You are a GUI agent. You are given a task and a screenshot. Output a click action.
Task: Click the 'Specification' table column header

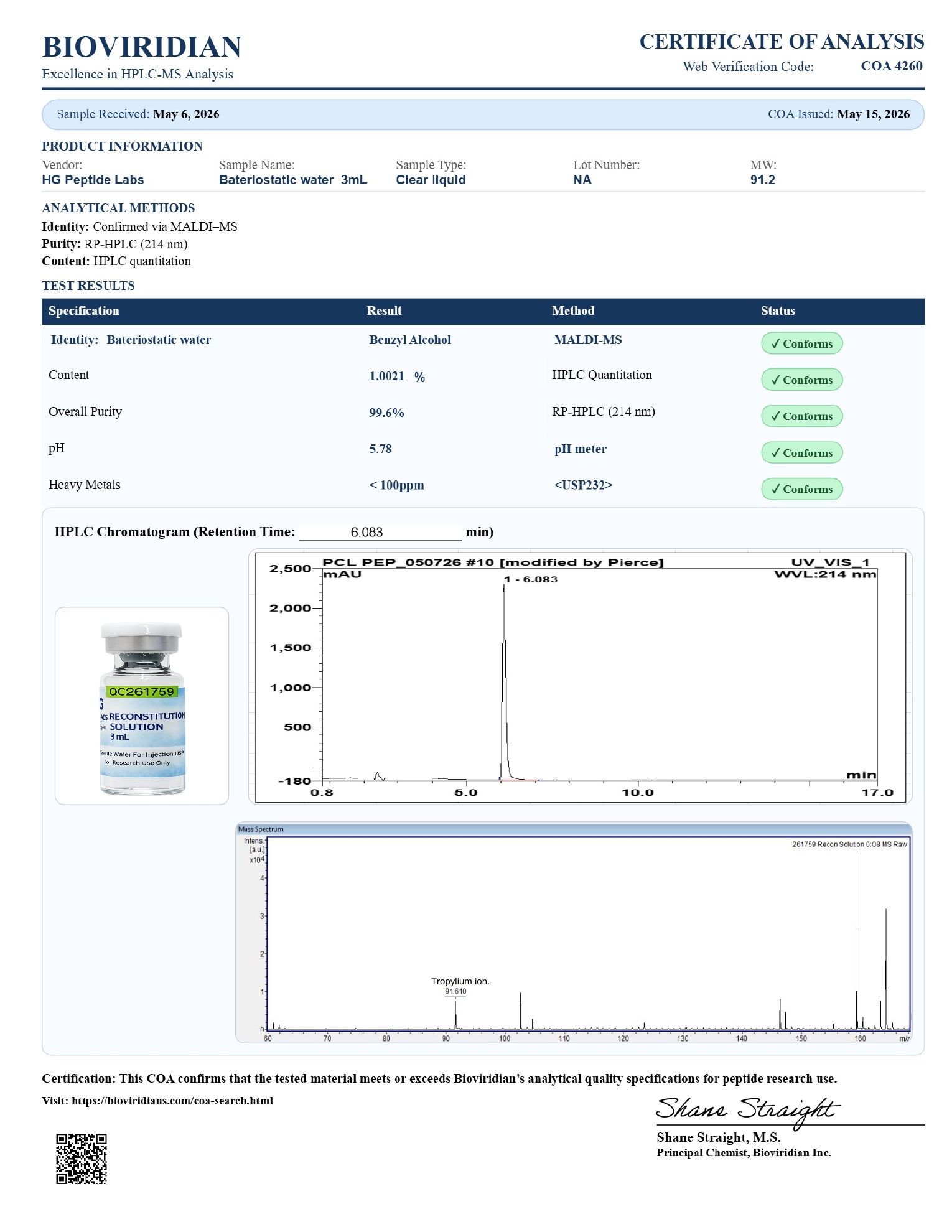click(84, 311)
